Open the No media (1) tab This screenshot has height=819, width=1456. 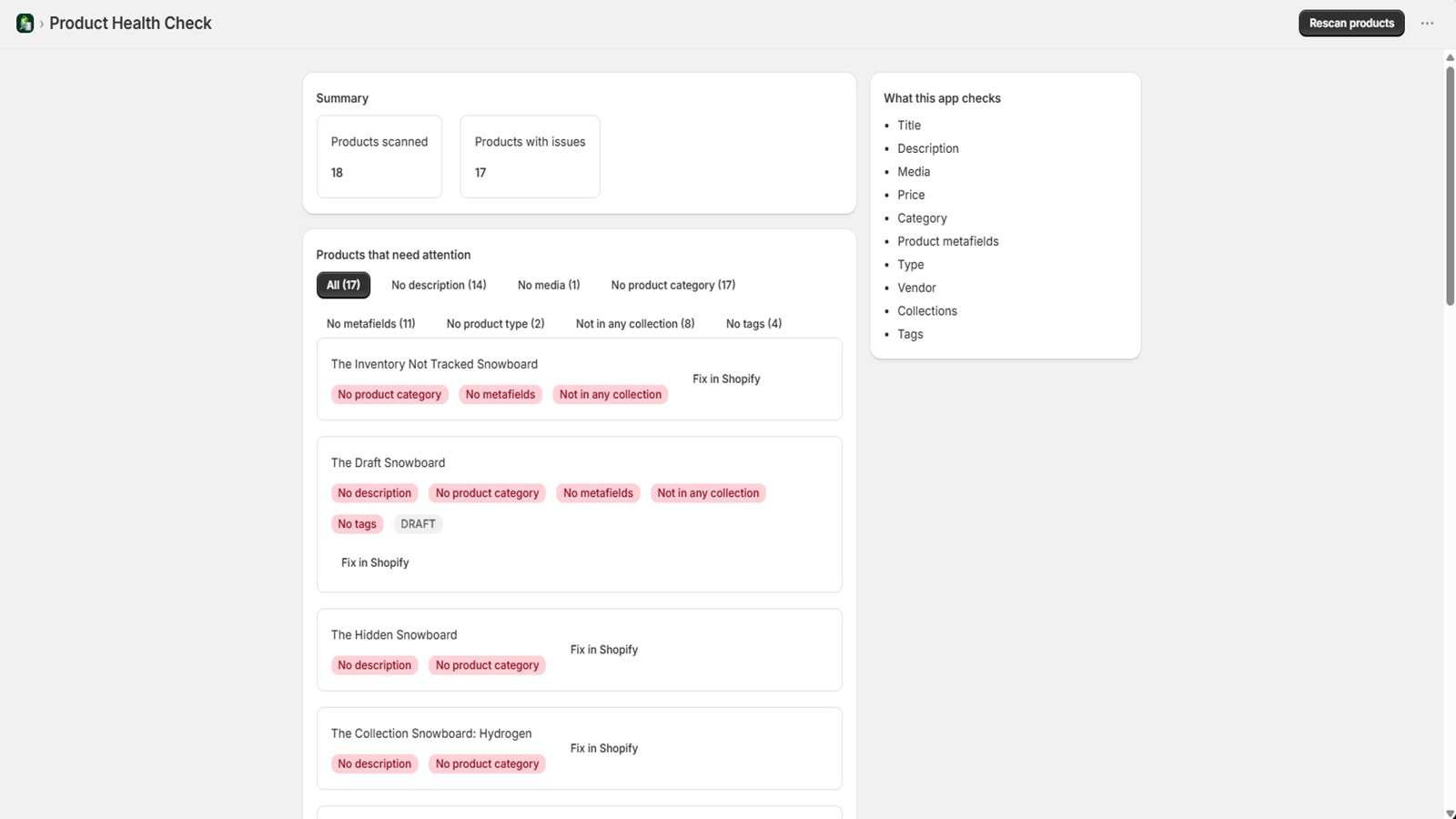pos(549,285)
